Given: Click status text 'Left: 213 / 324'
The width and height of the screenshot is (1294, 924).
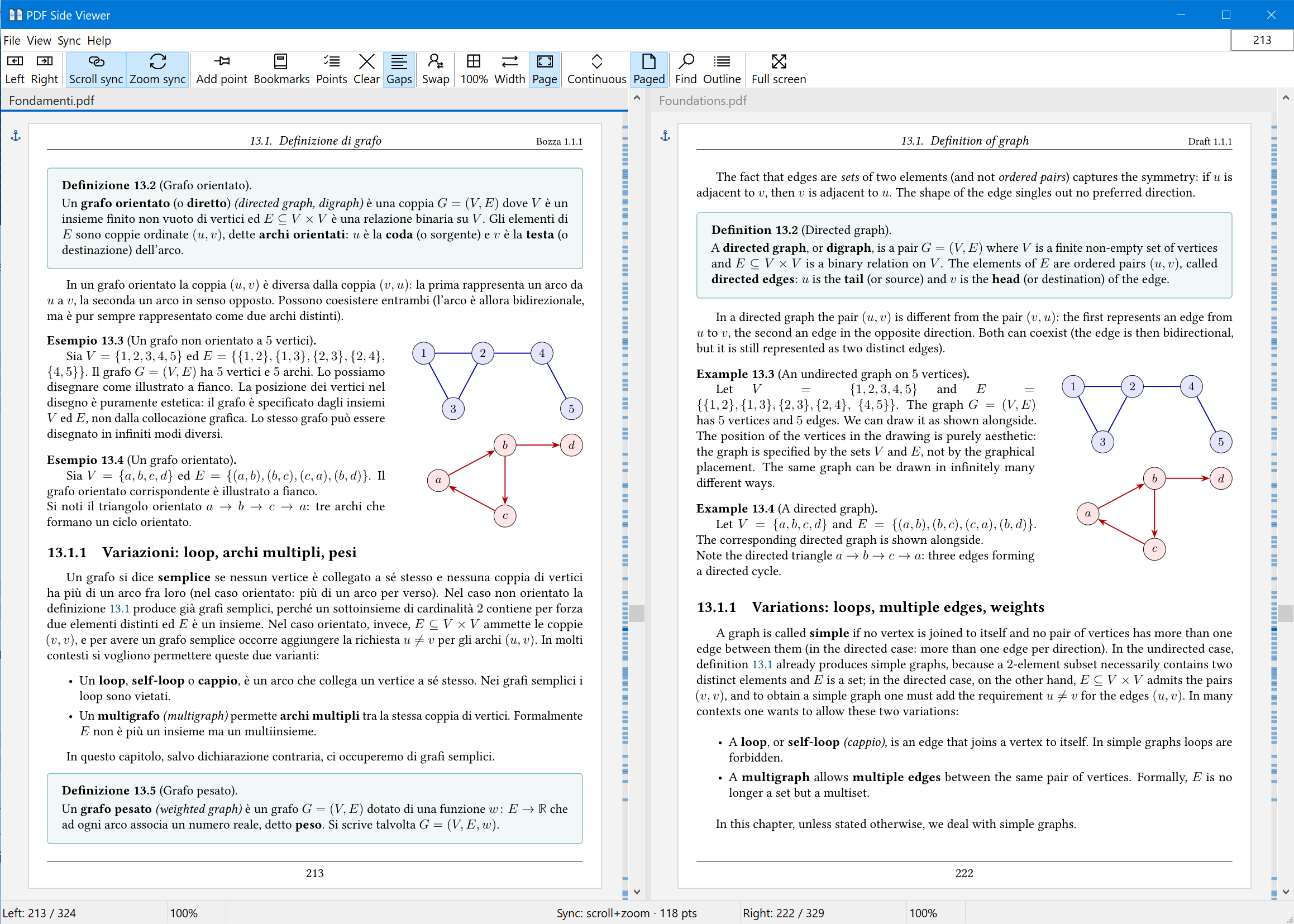Looking at the screenshot, I should click(x=39, y=913).
